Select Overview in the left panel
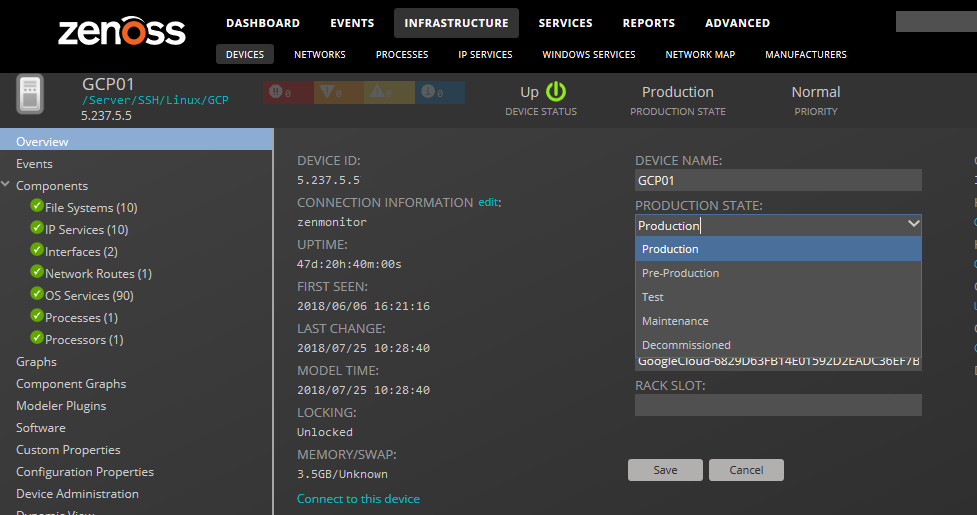 click(x=136, y=141)
